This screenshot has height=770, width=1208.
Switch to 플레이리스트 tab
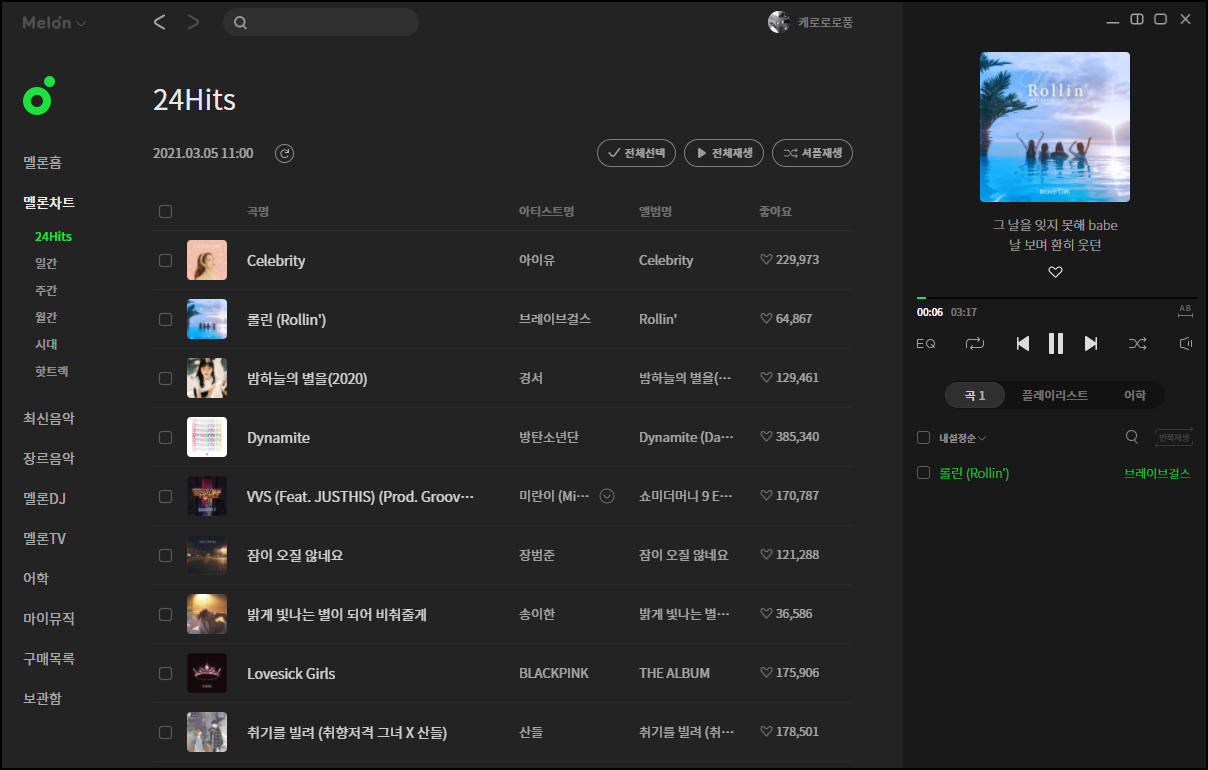point(1054,395)
